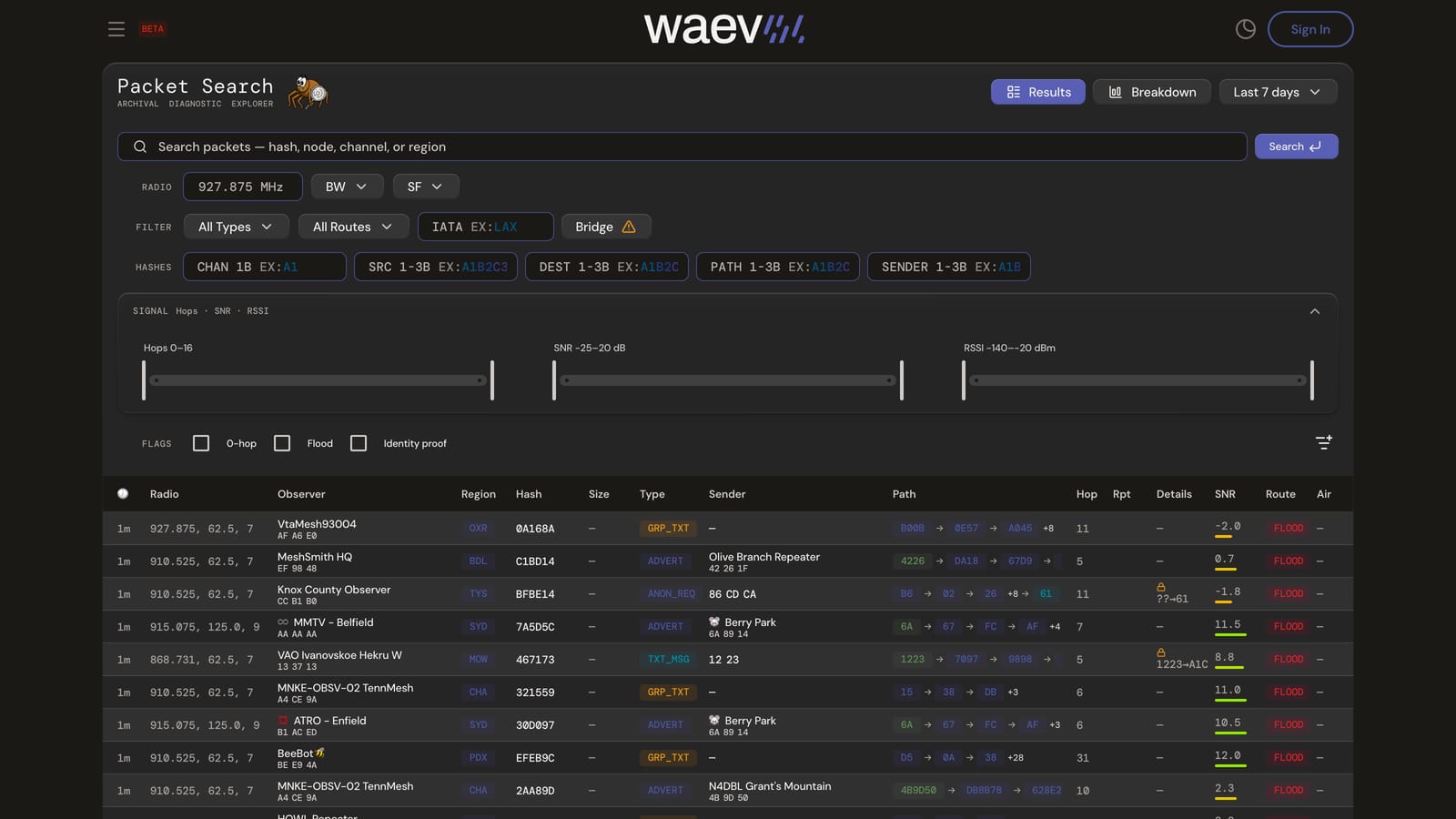Focus the packet search input field
Image resolution: width=1456 pixels, height=819 pixels.
[x=682, y=147]
